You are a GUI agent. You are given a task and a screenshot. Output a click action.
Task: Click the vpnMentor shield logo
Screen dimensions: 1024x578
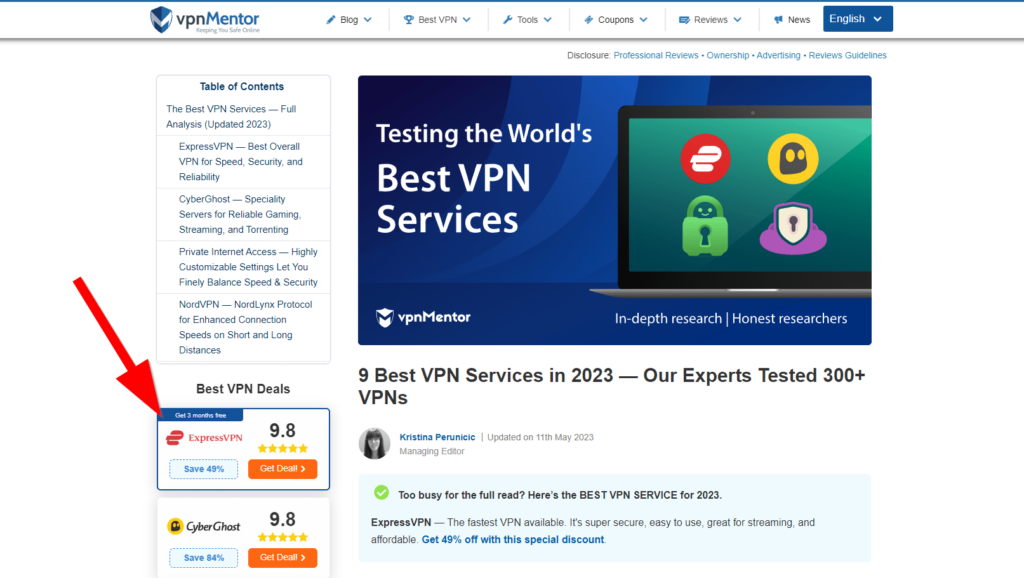(161, 19)
